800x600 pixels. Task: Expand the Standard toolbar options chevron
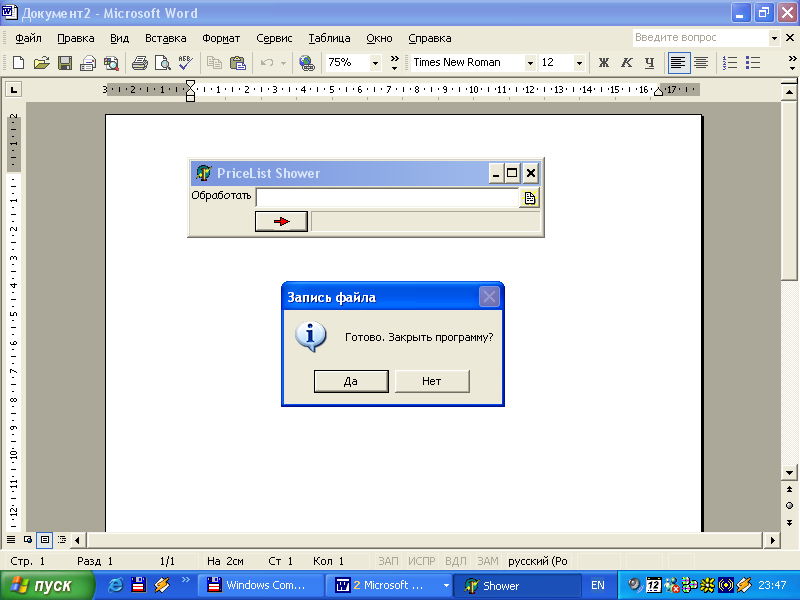394,63
